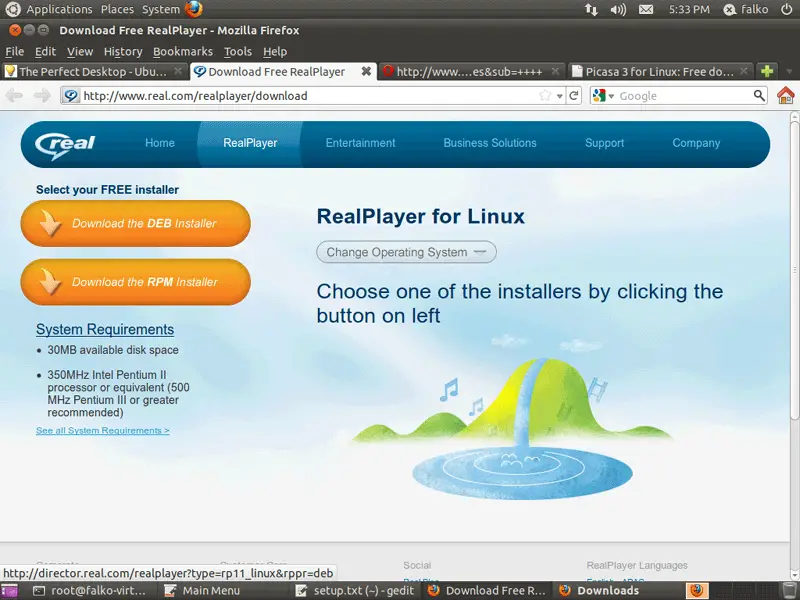Screen dimensions: 800x600
Task: Click the show desktop icon in bottom panel
Action: [x=9, y=591]
